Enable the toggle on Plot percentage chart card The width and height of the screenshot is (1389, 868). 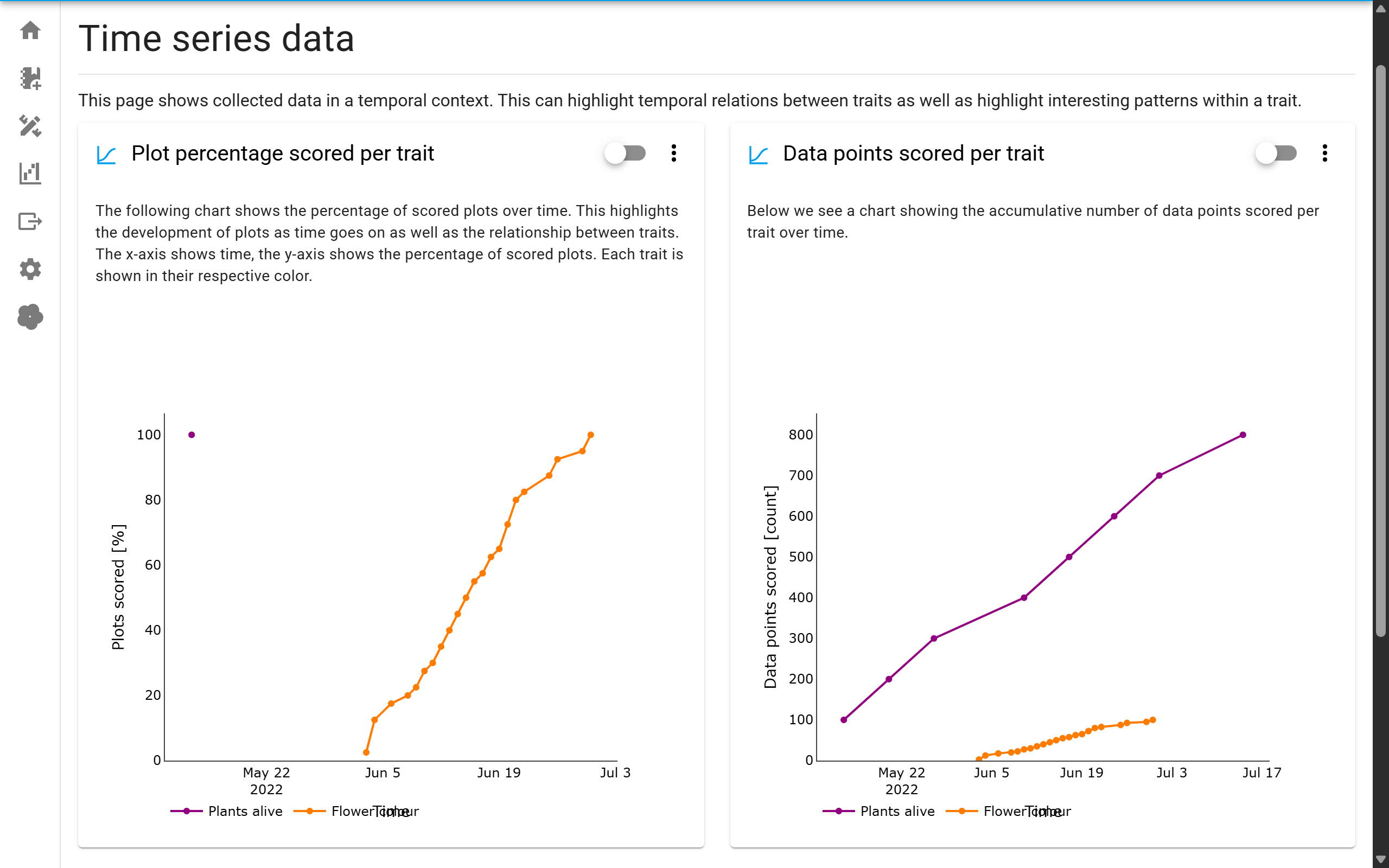626,152
